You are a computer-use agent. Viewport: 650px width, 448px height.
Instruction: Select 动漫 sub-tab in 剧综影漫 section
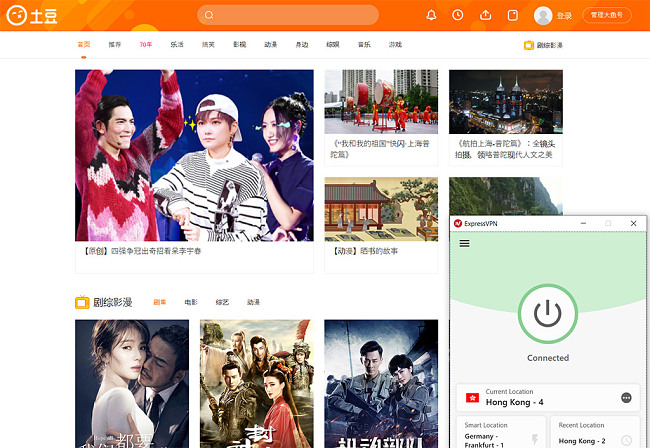(x=253, y=302)
